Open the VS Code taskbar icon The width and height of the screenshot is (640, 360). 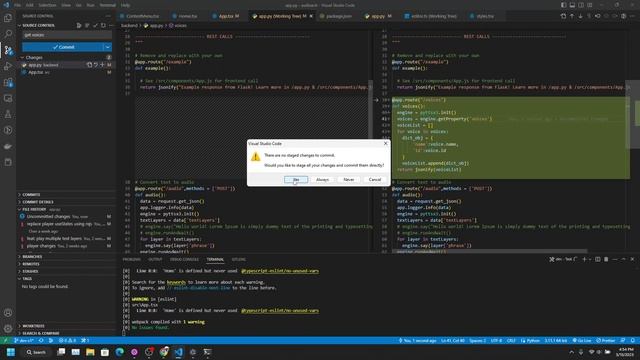[x=178, y=352]
